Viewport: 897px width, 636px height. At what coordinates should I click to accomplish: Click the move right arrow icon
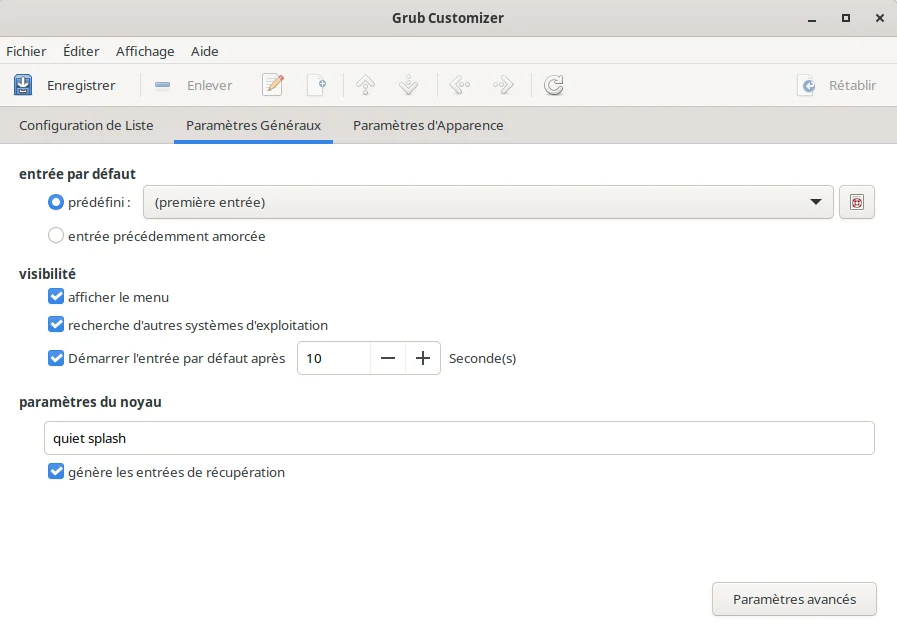[x=503, y=85]
